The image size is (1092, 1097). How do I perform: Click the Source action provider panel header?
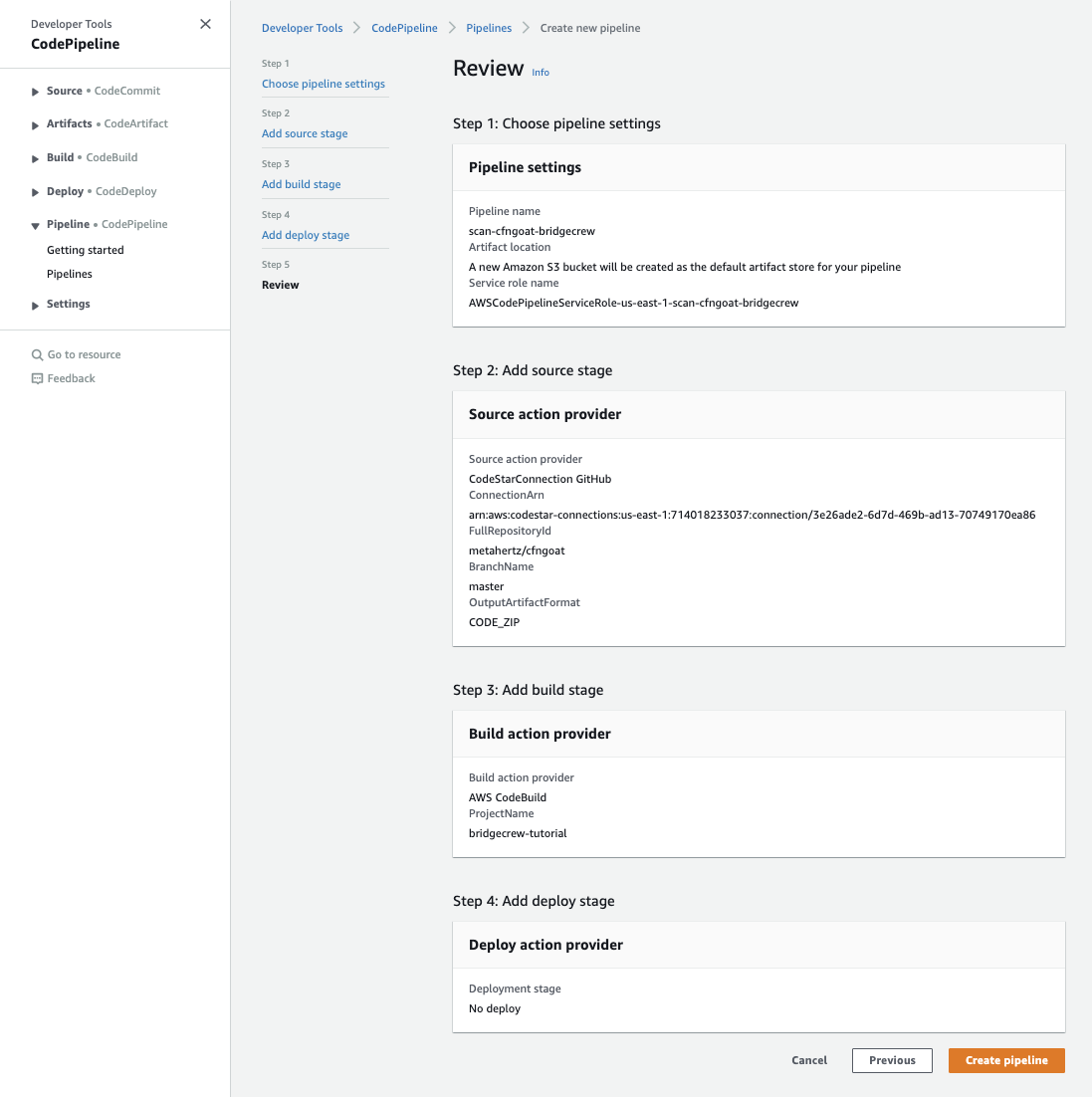coord(759,414)
